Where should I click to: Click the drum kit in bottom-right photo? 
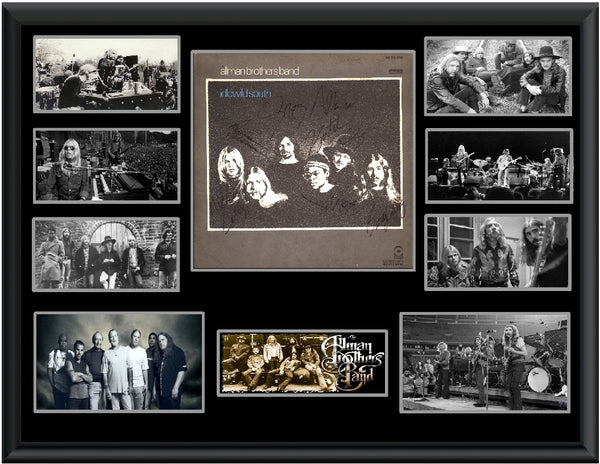[x=543, y=369]
